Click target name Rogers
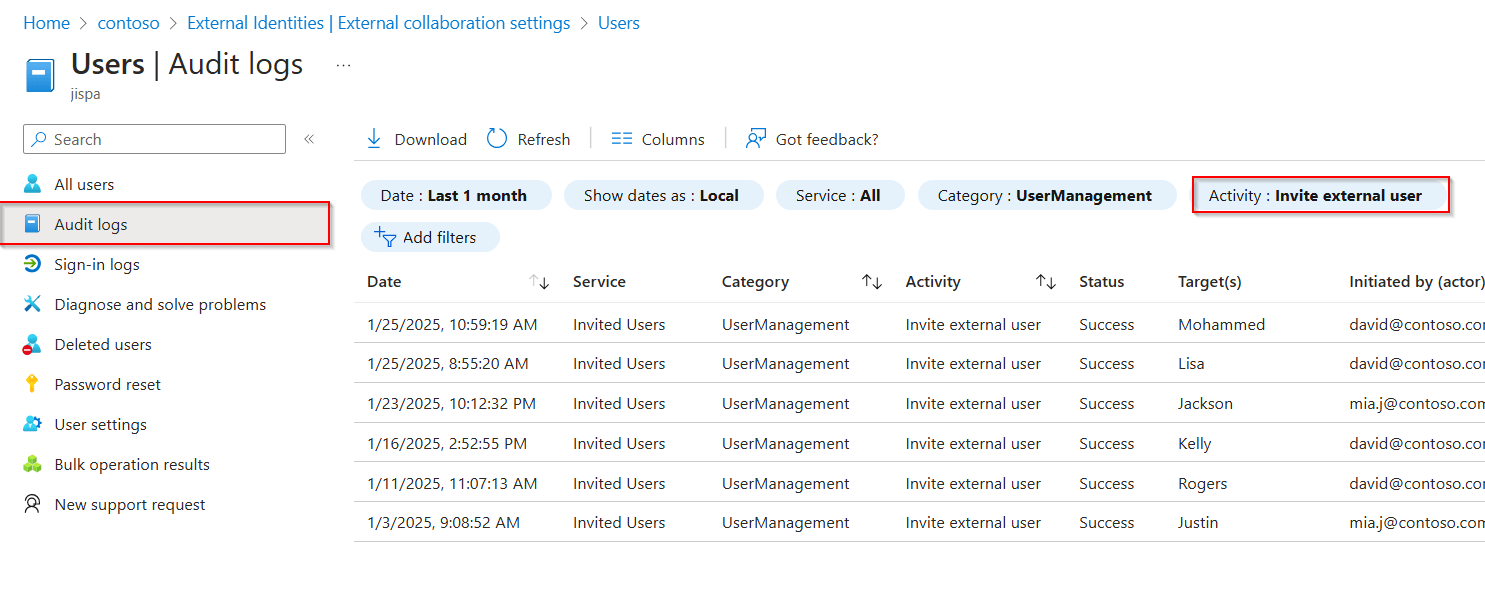The height and width of the screenshot is (611, 1485). (1202, 483)
